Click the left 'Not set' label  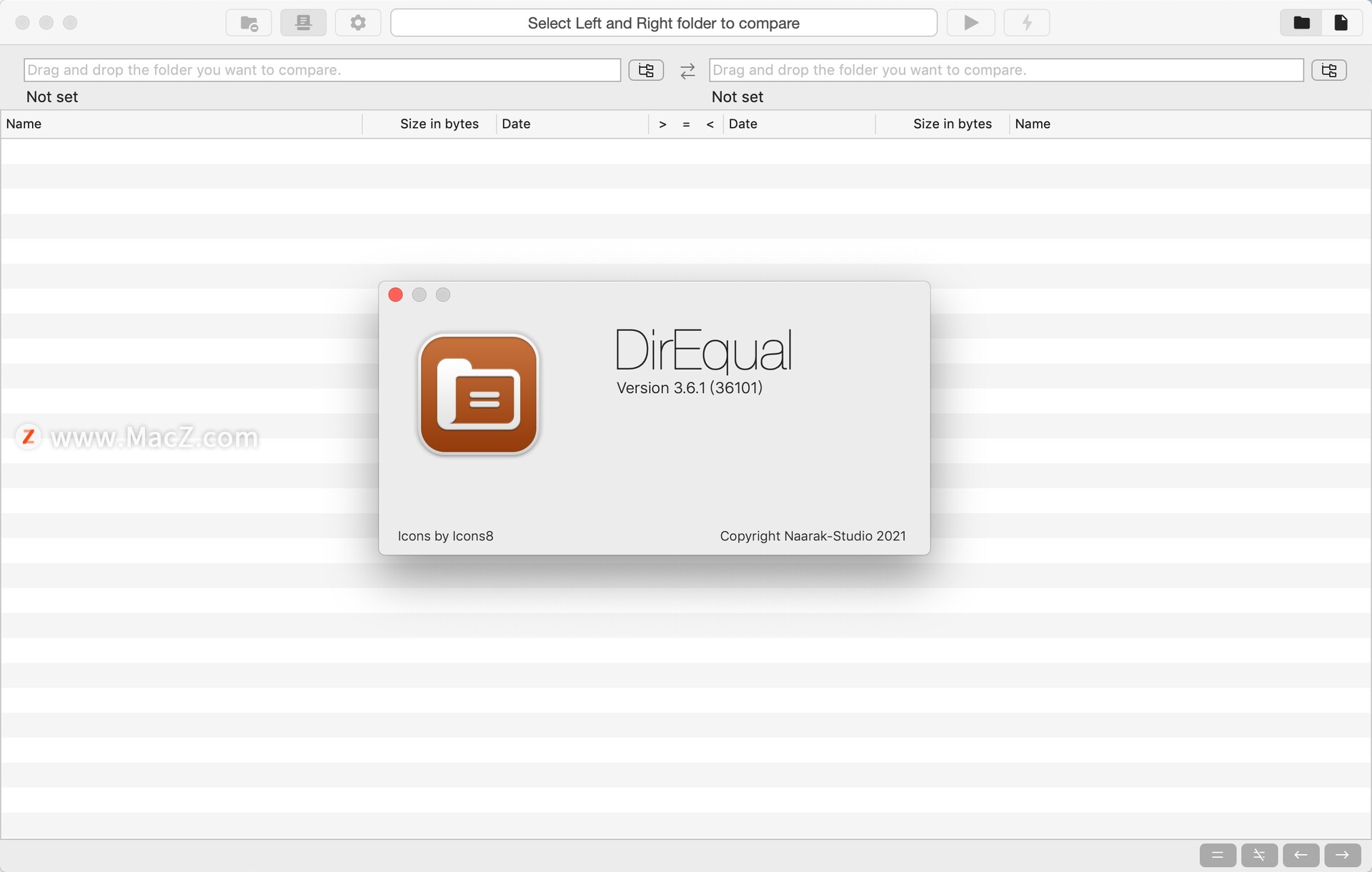pyautogui.click(x=52, y=97)
